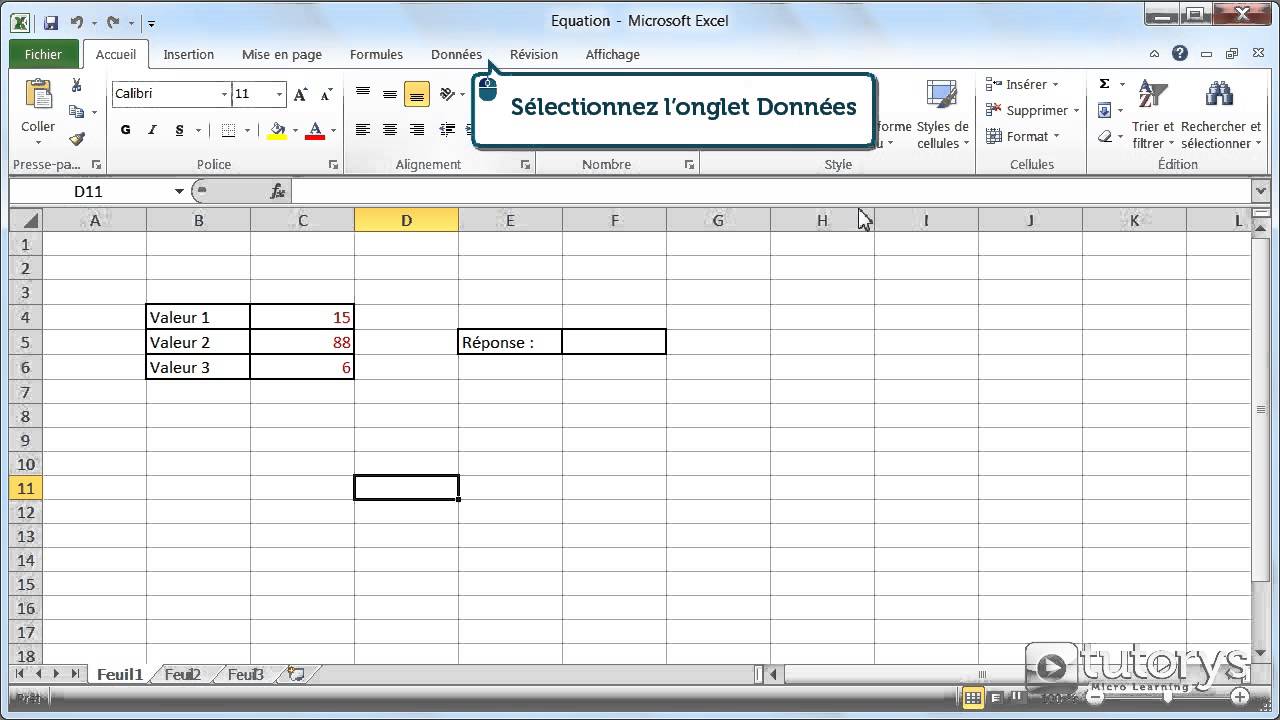1280x720 pixels.
Task: Click the Format Painter brush icon
Action: click(x=76, y=139)
